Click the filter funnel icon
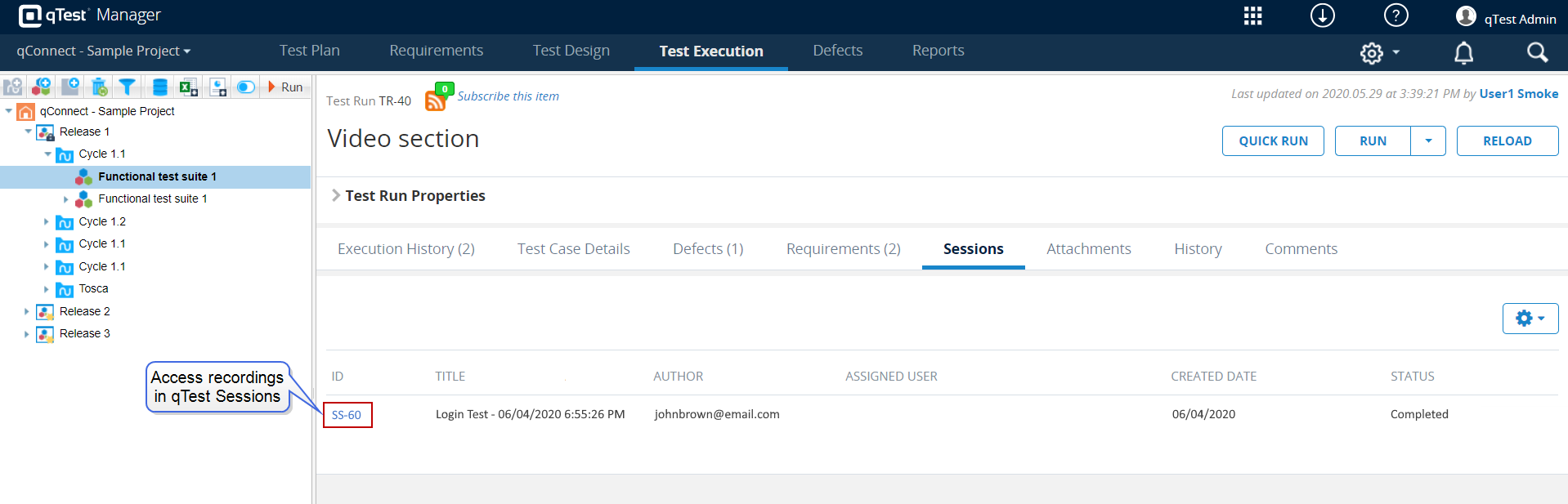 tap(128, 87)
